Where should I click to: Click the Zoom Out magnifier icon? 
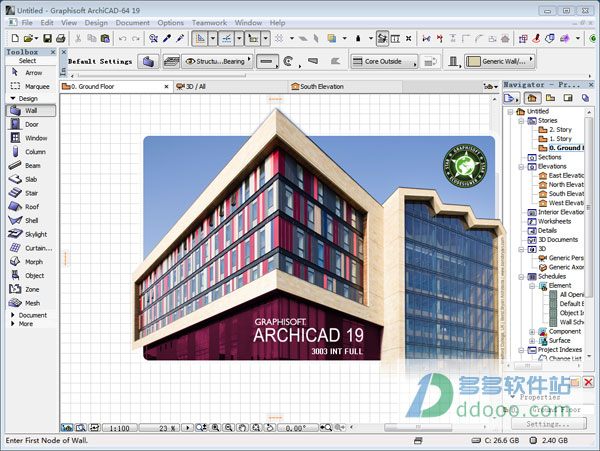coord(228,428)
